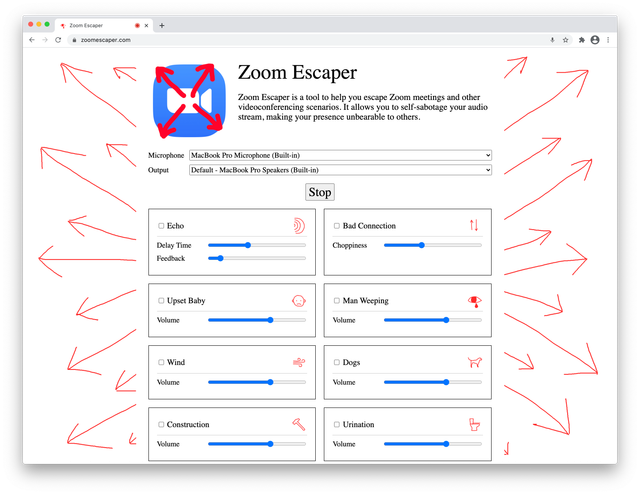Click the Upset Baby face icon
The image size is (640, 494).
pos(299,301)
